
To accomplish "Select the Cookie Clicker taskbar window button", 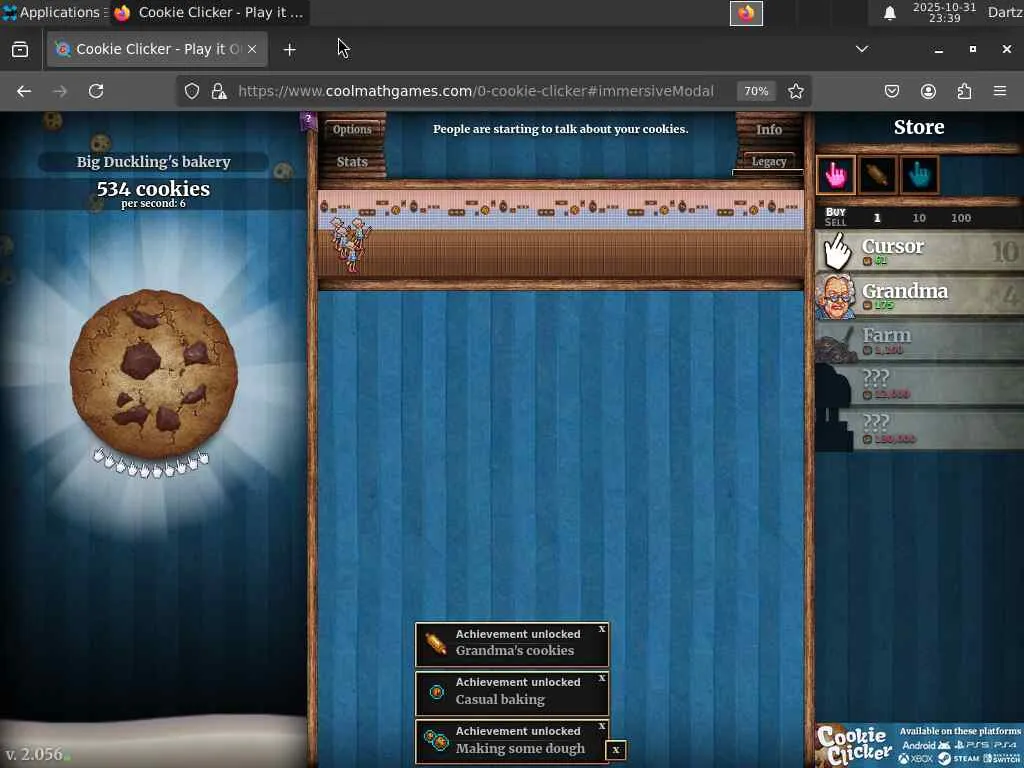I will click(x=209, y=12).
